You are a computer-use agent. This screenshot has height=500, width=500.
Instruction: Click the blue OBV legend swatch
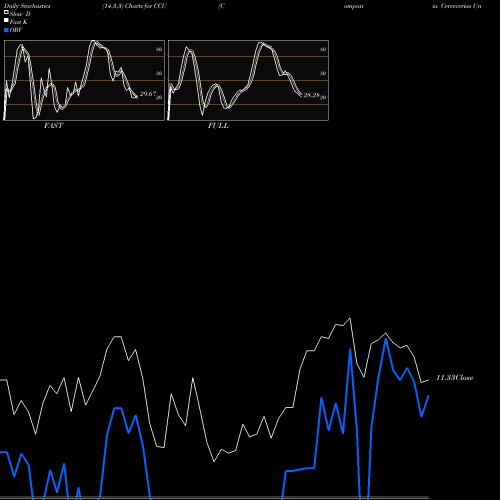[x=6, y=30]
